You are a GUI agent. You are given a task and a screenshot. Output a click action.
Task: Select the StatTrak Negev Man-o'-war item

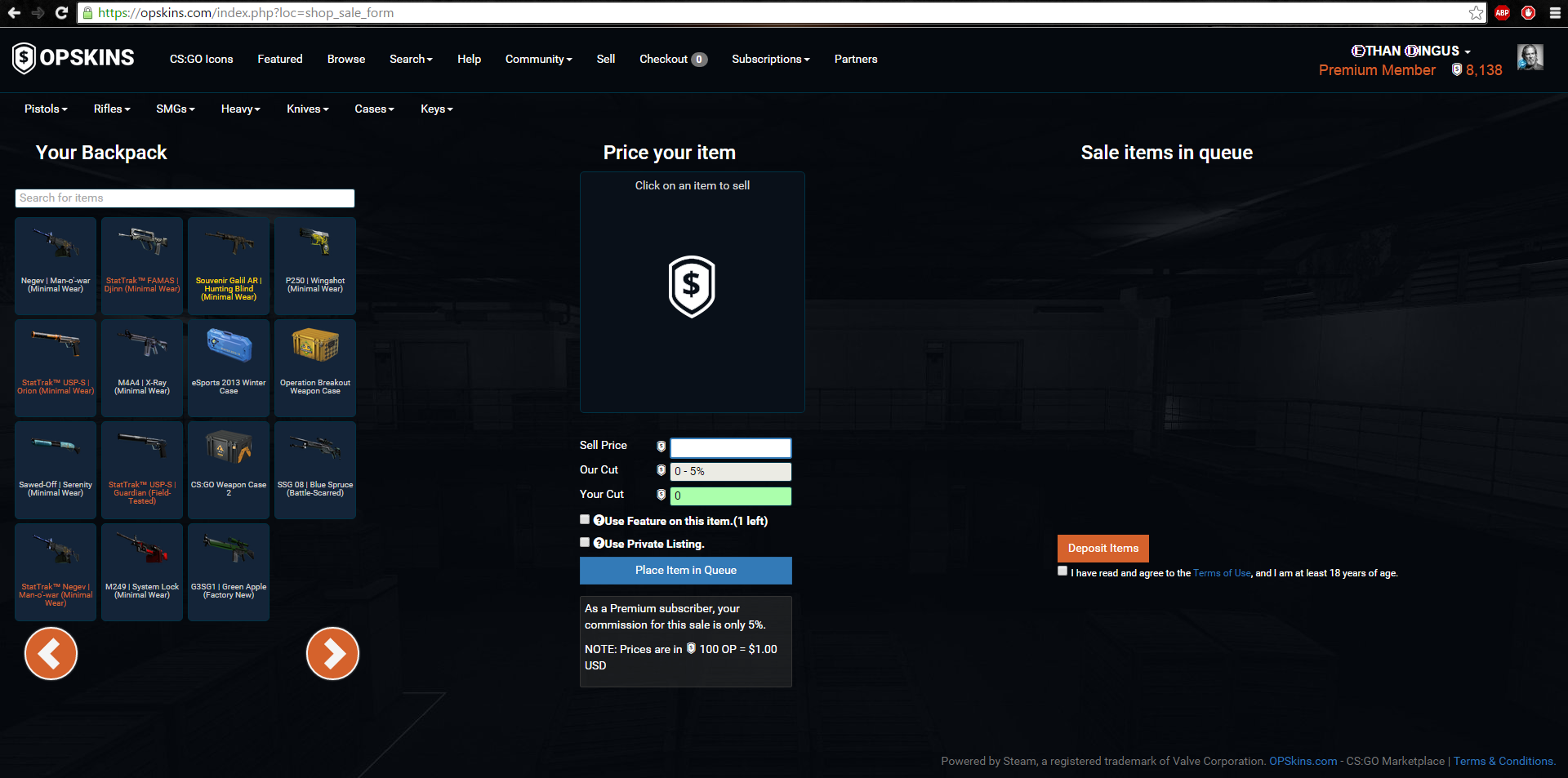(56, 572)
